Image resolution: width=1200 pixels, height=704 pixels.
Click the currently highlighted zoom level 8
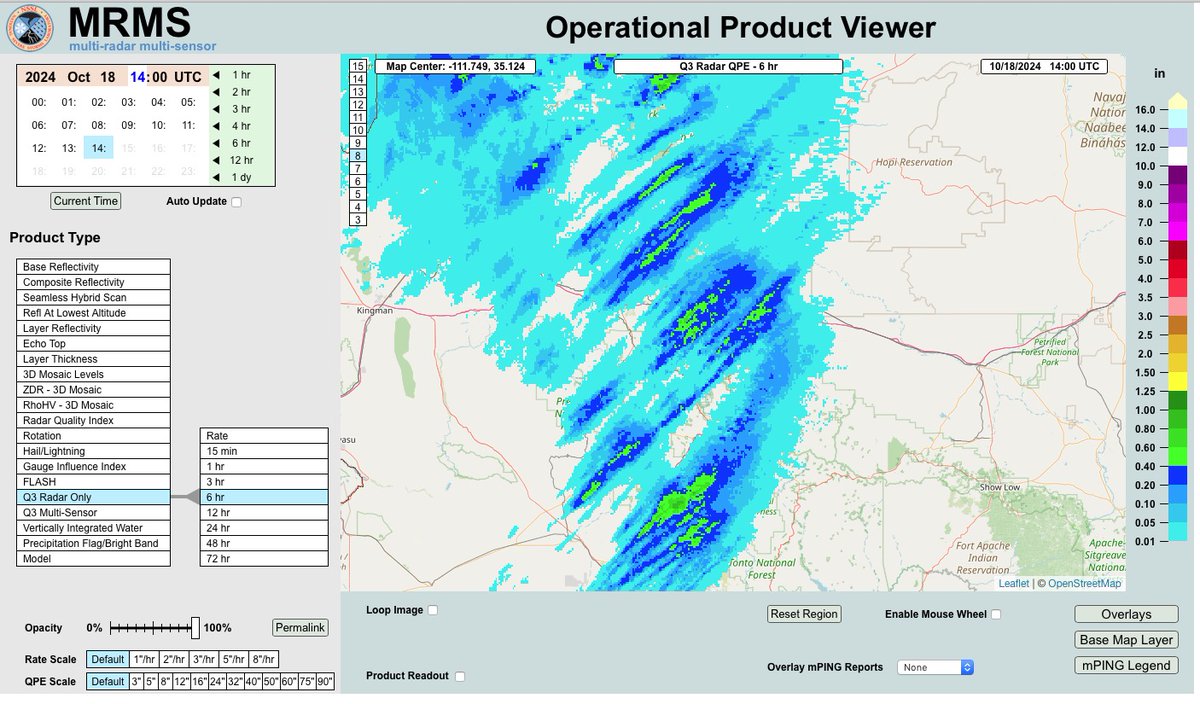coord(356,156)
